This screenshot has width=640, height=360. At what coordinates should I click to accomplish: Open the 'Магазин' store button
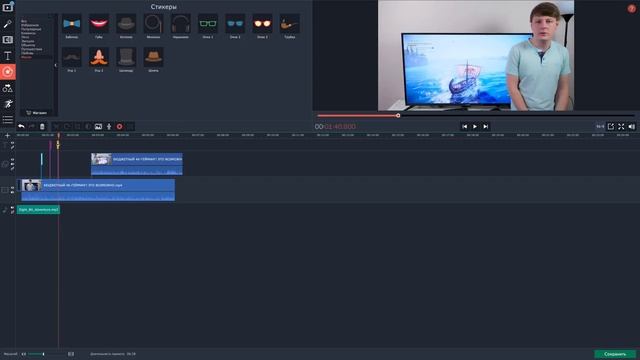(x=37, y=113)
